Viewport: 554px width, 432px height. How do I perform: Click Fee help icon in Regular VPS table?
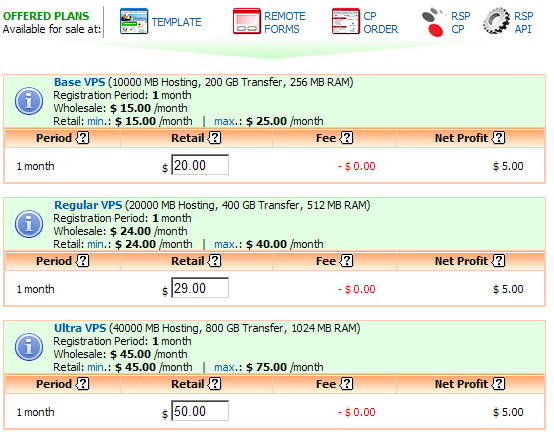tap(346, 260)
